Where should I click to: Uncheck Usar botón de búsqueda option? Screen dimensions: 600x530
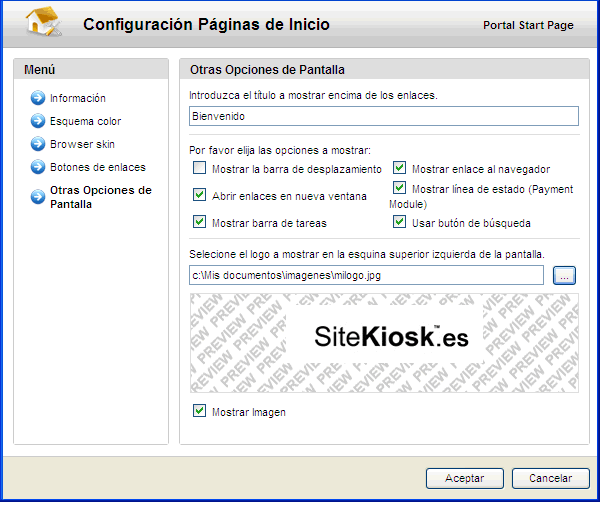(400, 222)
